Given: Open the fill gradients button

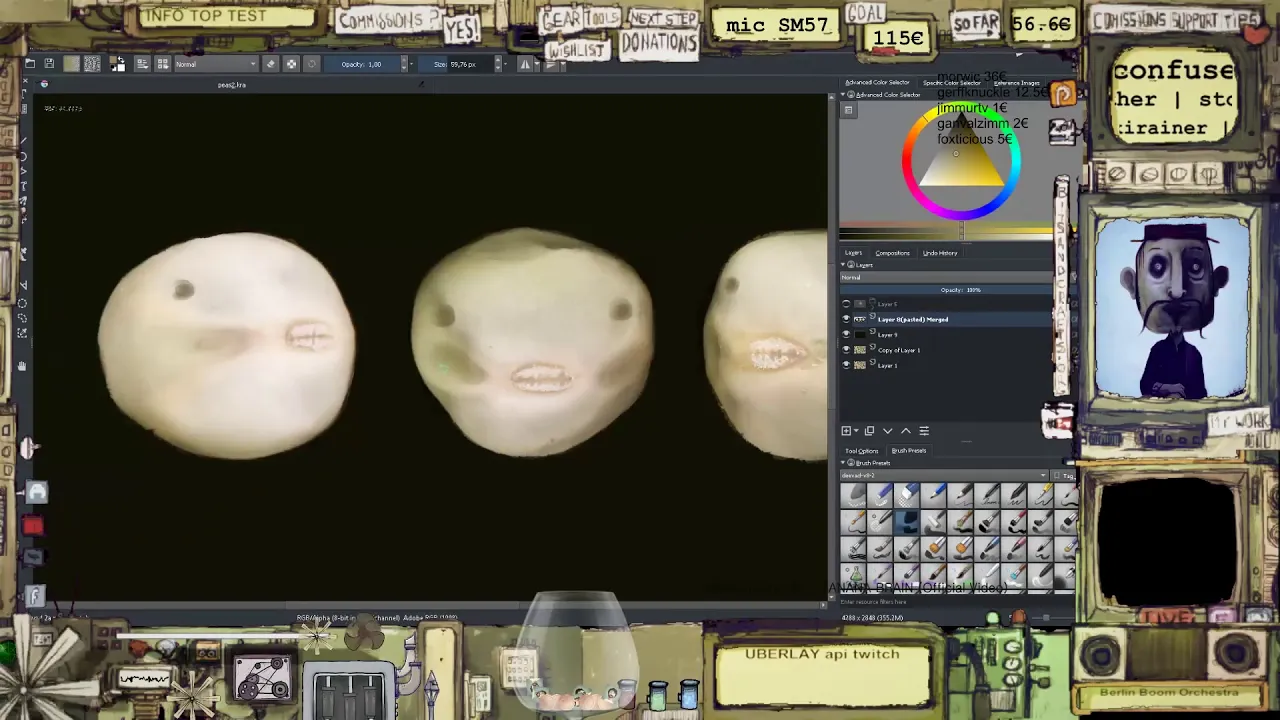Looking at the screenshot, I should pyautogui.click(x=72, y=63).
